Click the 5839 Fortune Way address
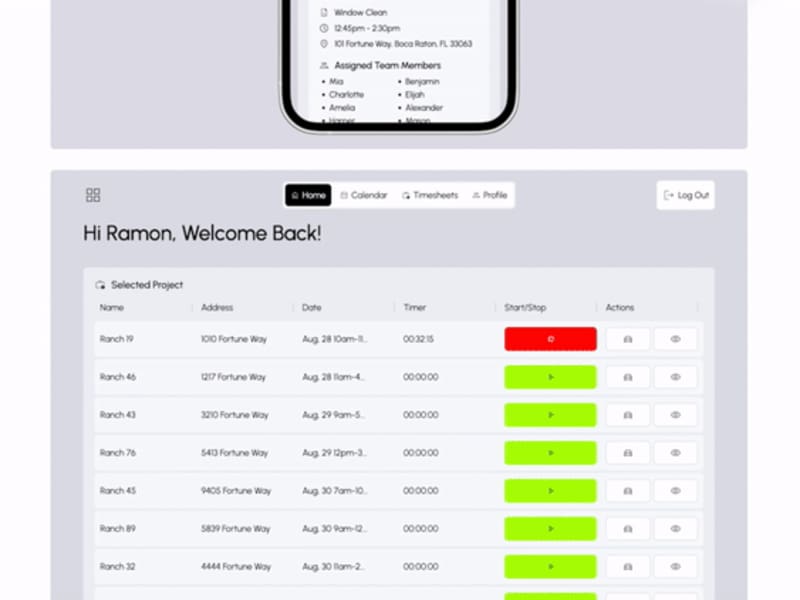Viewport: 800px width, 600px height. tap(236, 529)
